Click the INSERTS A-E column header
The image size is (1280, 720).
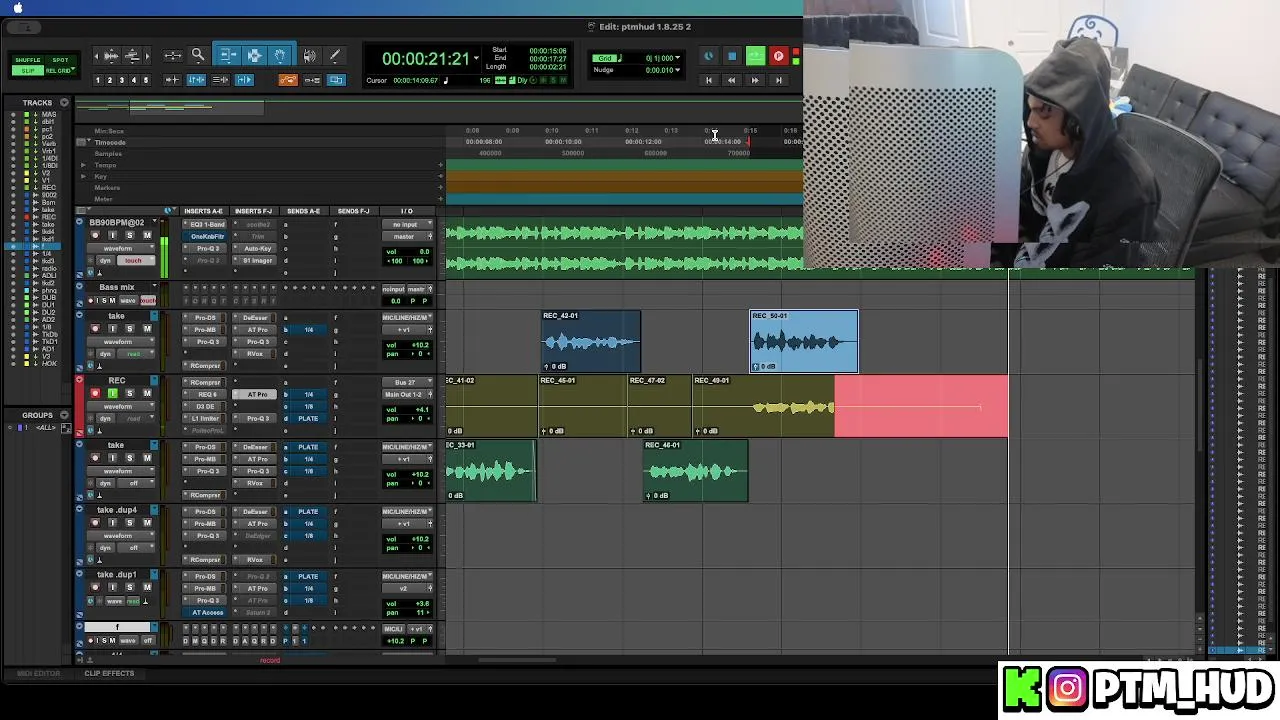[x=203, y=211]
